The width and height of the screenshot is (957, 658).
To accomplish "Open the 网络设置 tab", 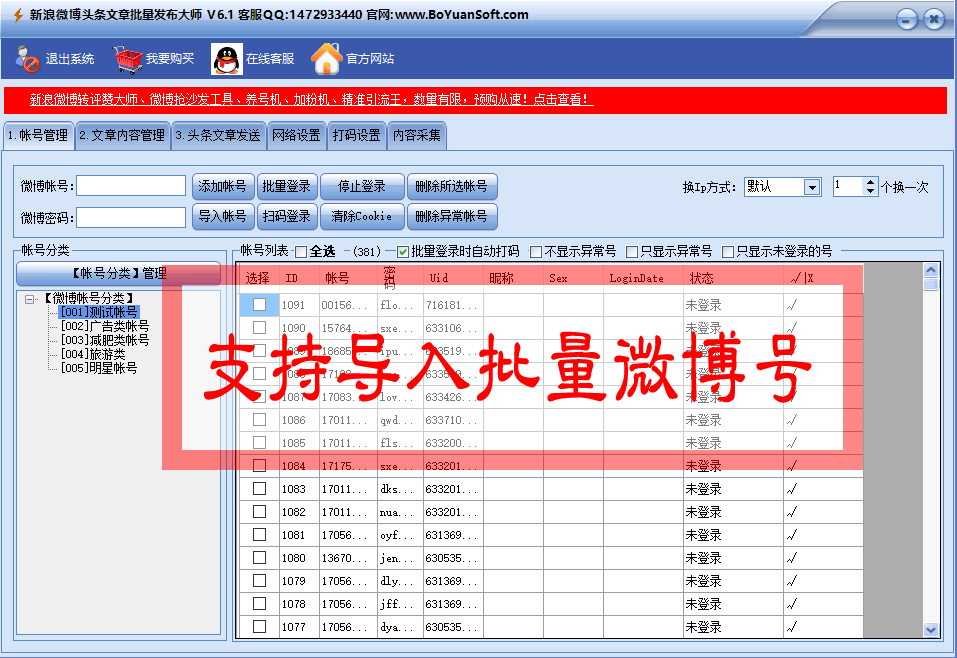I will pos(297,136).
